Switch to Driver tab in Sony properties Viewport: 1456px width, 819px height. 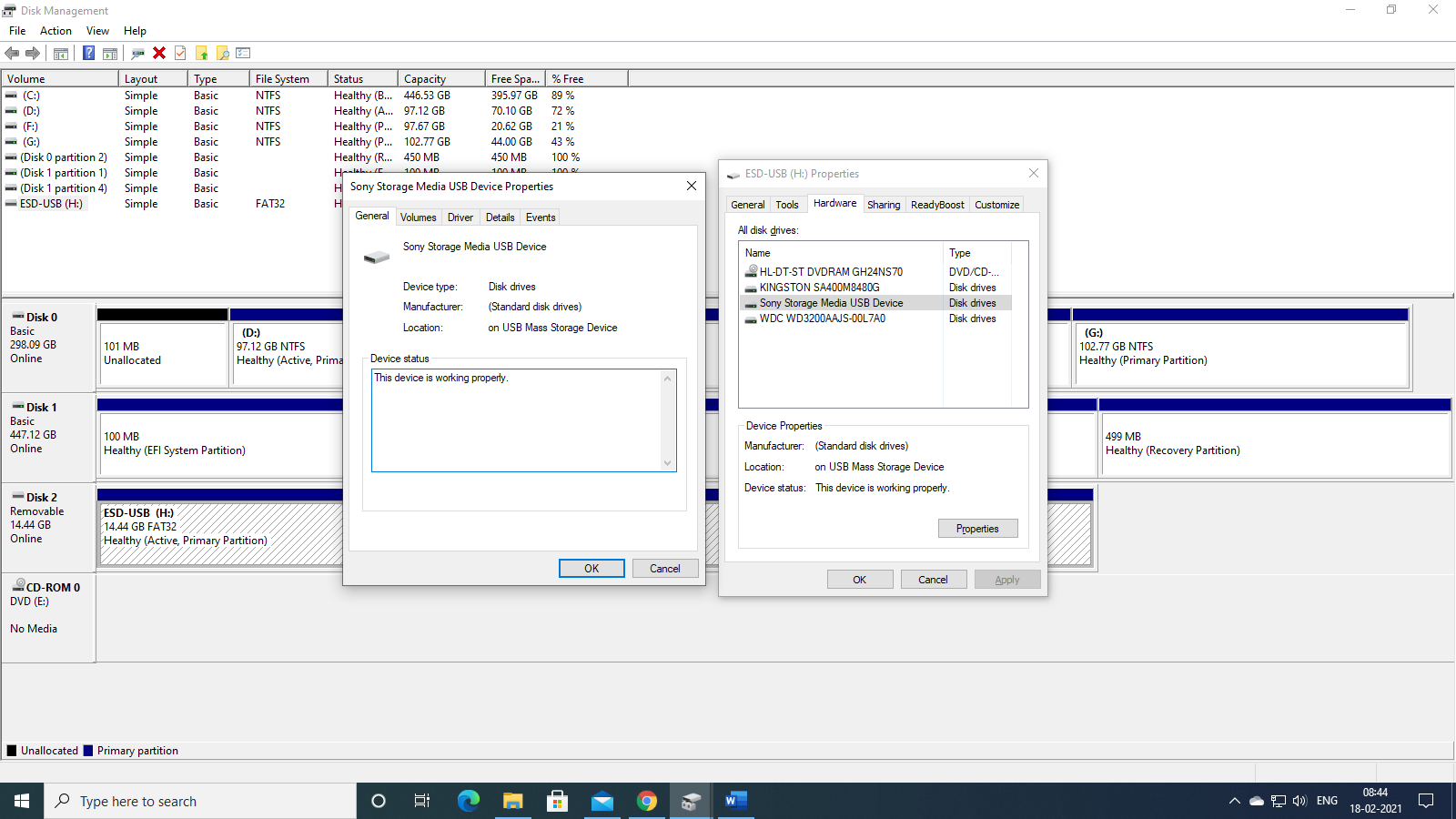(x=460, y=217)
